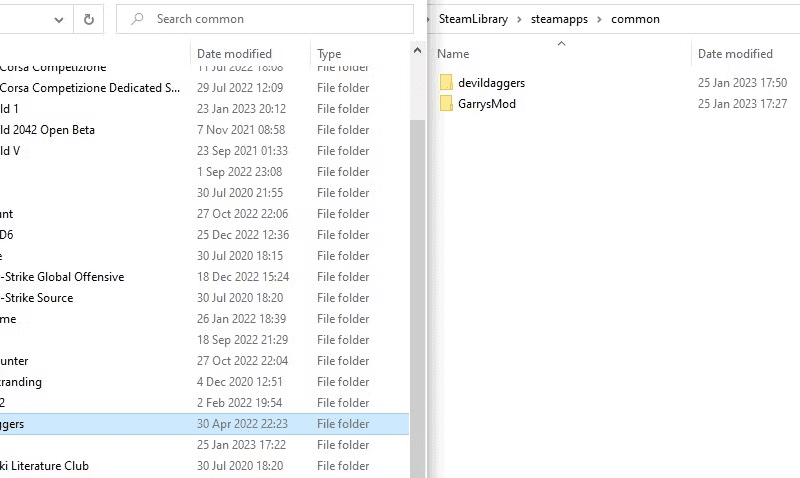
Task: Select the row dated 30 Jul 2020 21:55
Action: coord(204,192)
